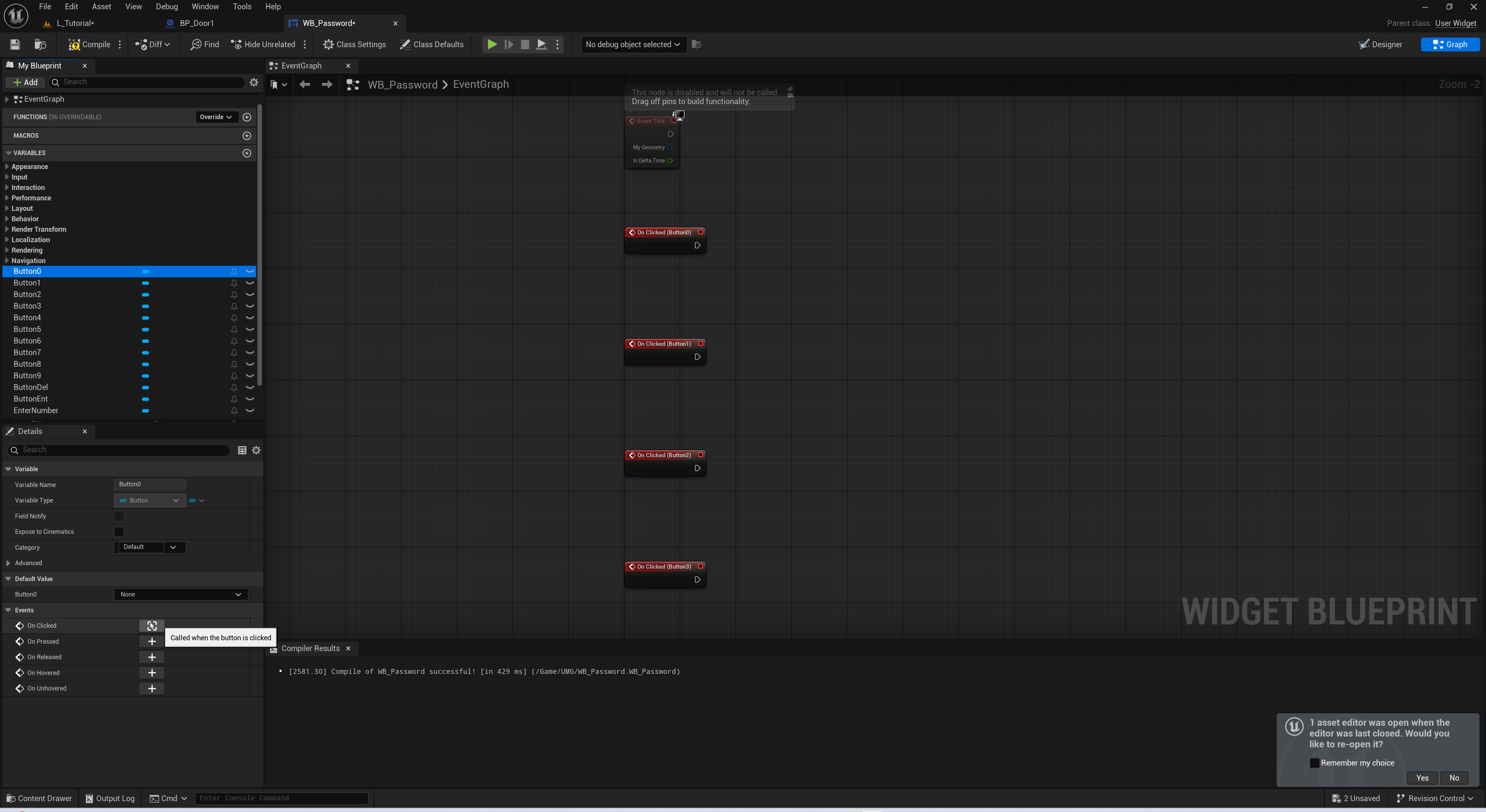Screen dimensions: 1486x812
Task: Switch to the BP_Door1 tab
Action: tap(197, 23)
